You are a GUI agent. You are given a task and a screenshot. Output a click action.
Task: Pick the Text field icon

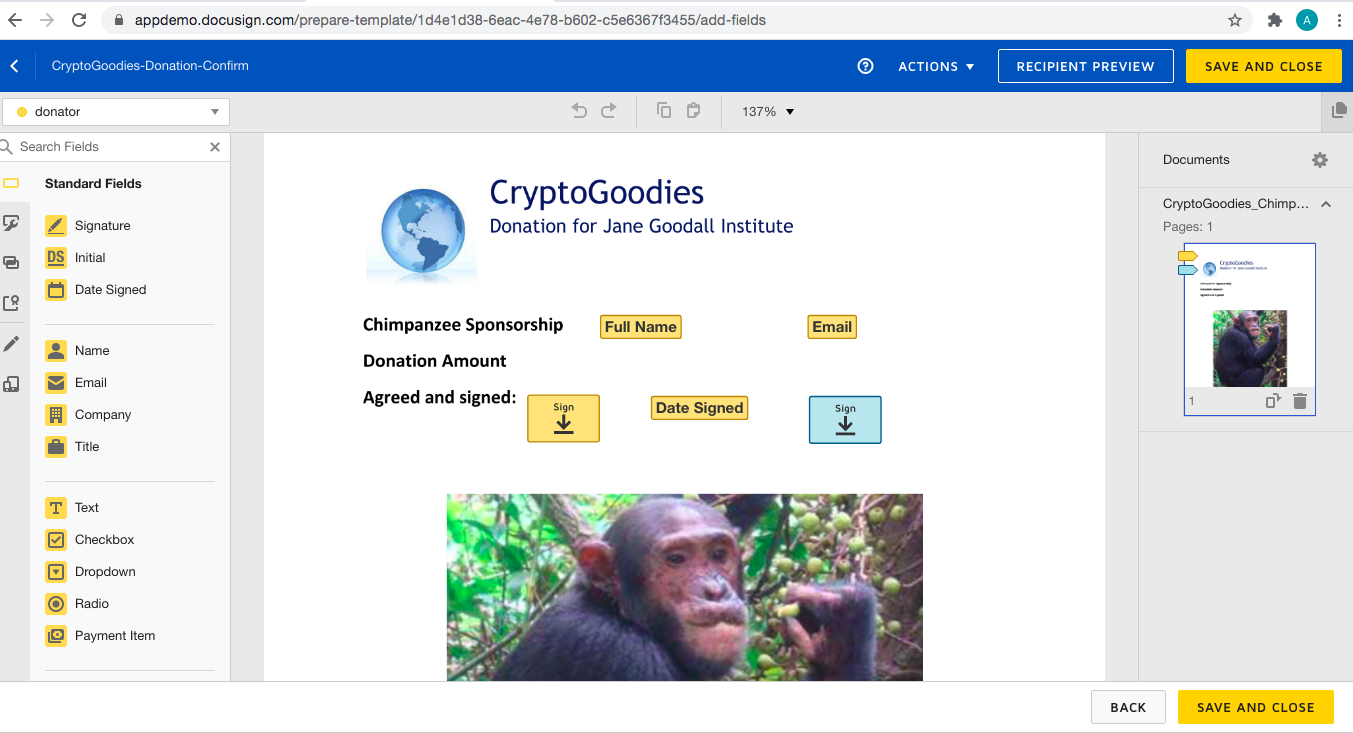point(56,508)
